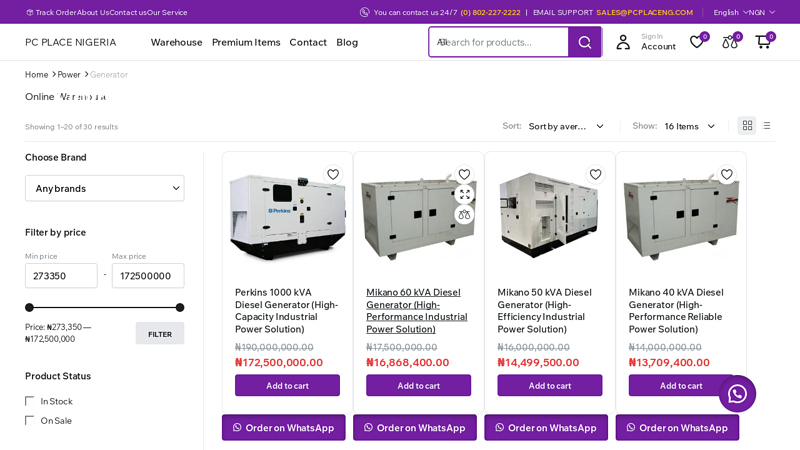The width and height of the screenshot is (800, 450).
Task: Switch to list view layout
Action: click(767, 126)
